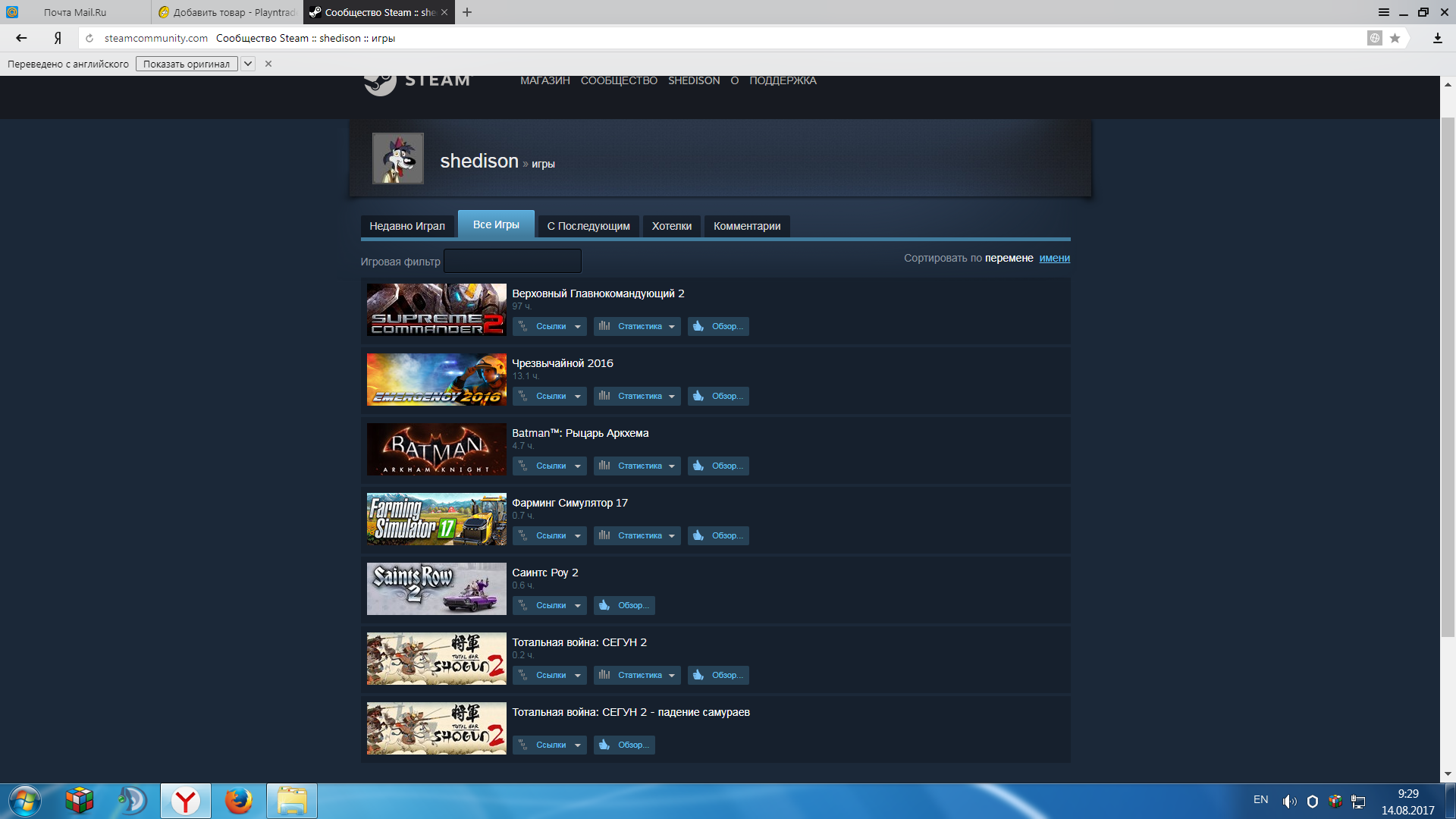Select the 'Хотелки' tab

(672, 226)
